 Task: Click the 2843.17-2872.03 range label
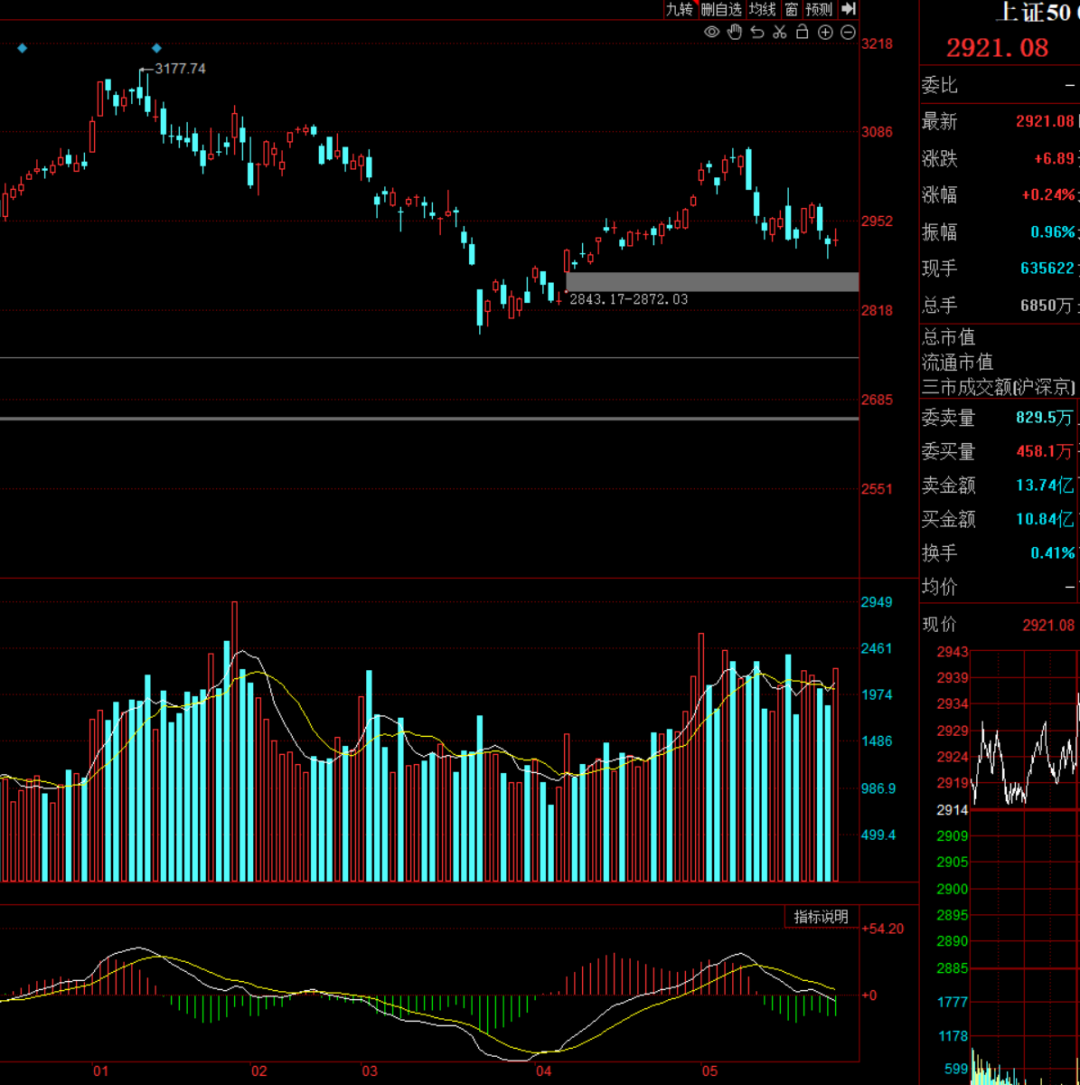628,299
